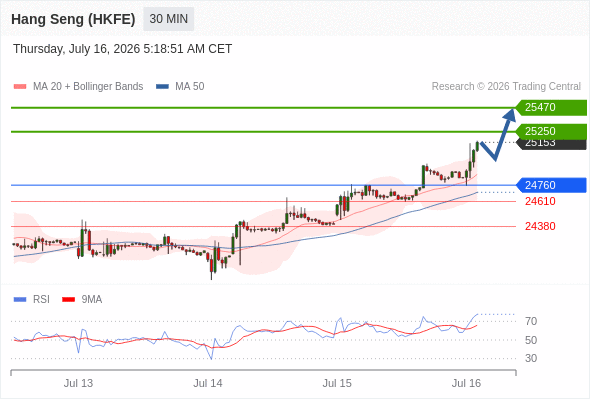The height and width of the screenshot is (400, 590).
Task: Click the red 9MA legend swatch
Action: point(68,300)
